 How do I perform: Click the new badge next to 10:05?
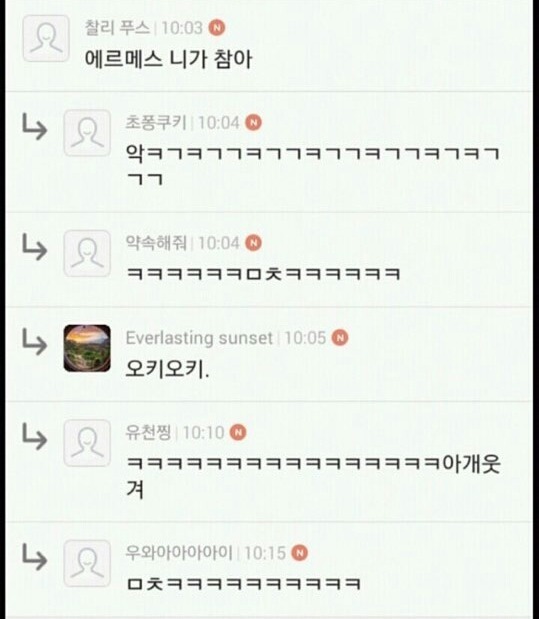340,338
